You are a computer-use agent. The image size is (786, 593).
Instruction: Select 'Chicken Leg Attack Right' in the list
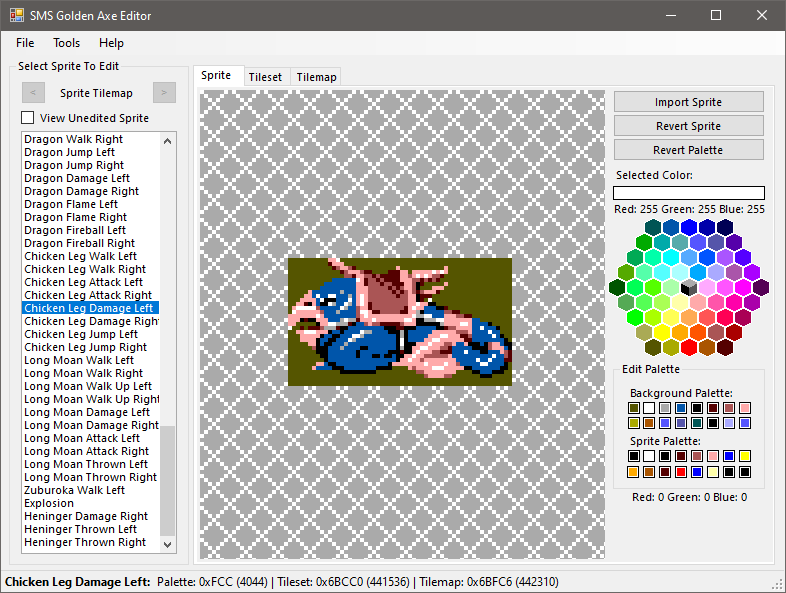(x=88, y=296)
